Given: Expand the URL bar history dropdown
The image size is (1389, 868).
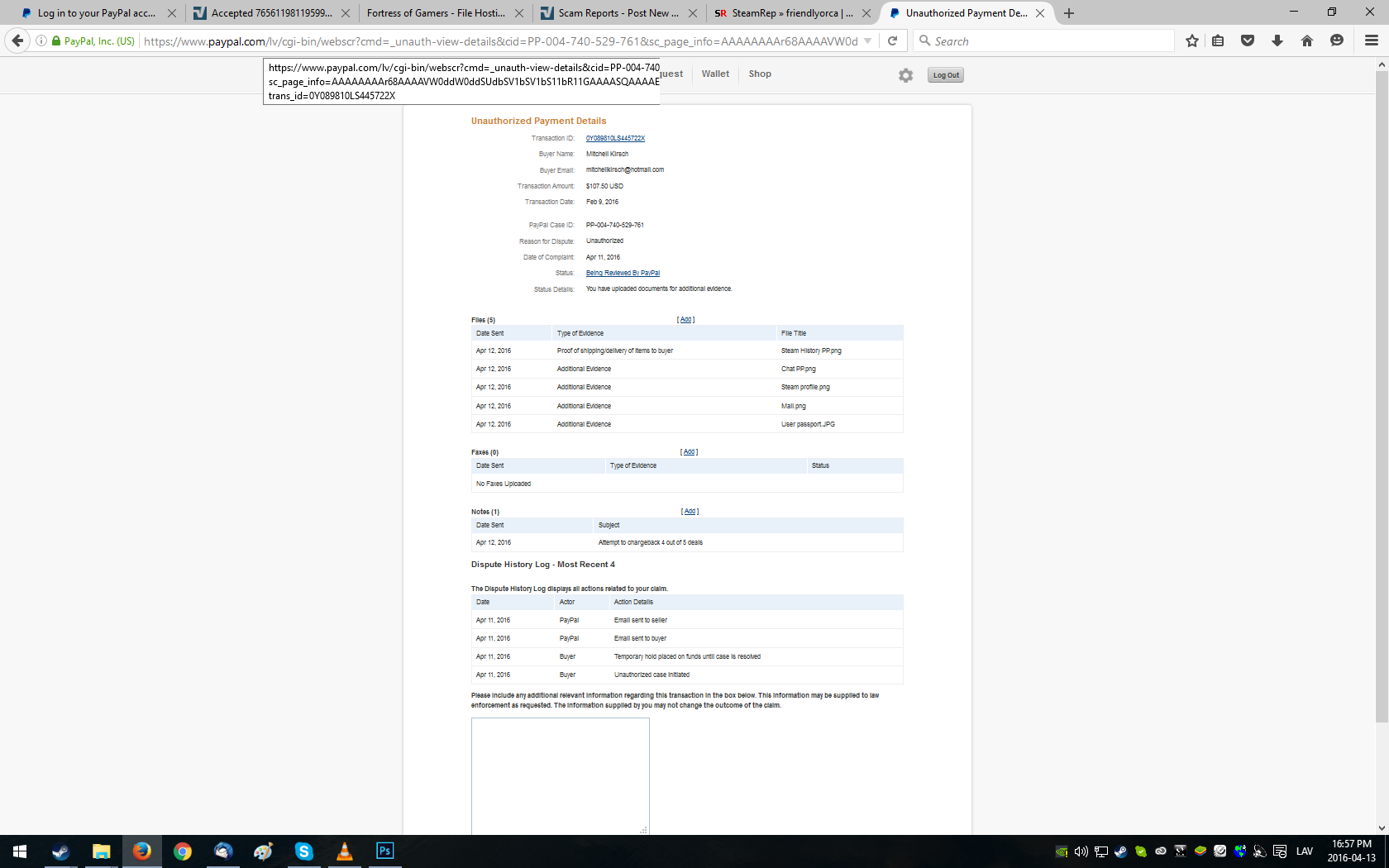Looking at the screenshot, I should [x=867, y=41].
